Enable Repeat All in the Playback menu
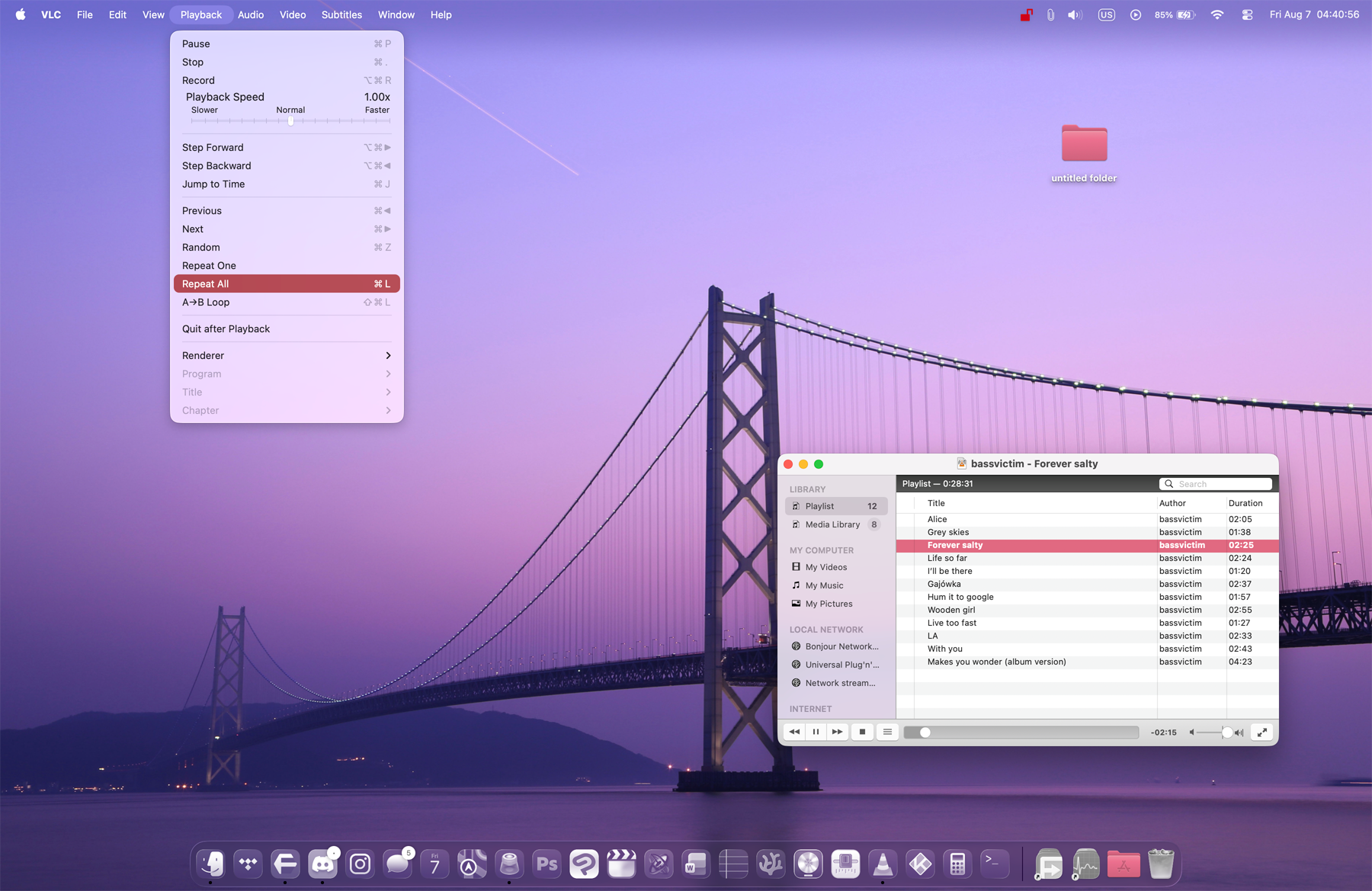Image resolution: width=1372 pixels, height=891 pixels. [x=287, y=284]
